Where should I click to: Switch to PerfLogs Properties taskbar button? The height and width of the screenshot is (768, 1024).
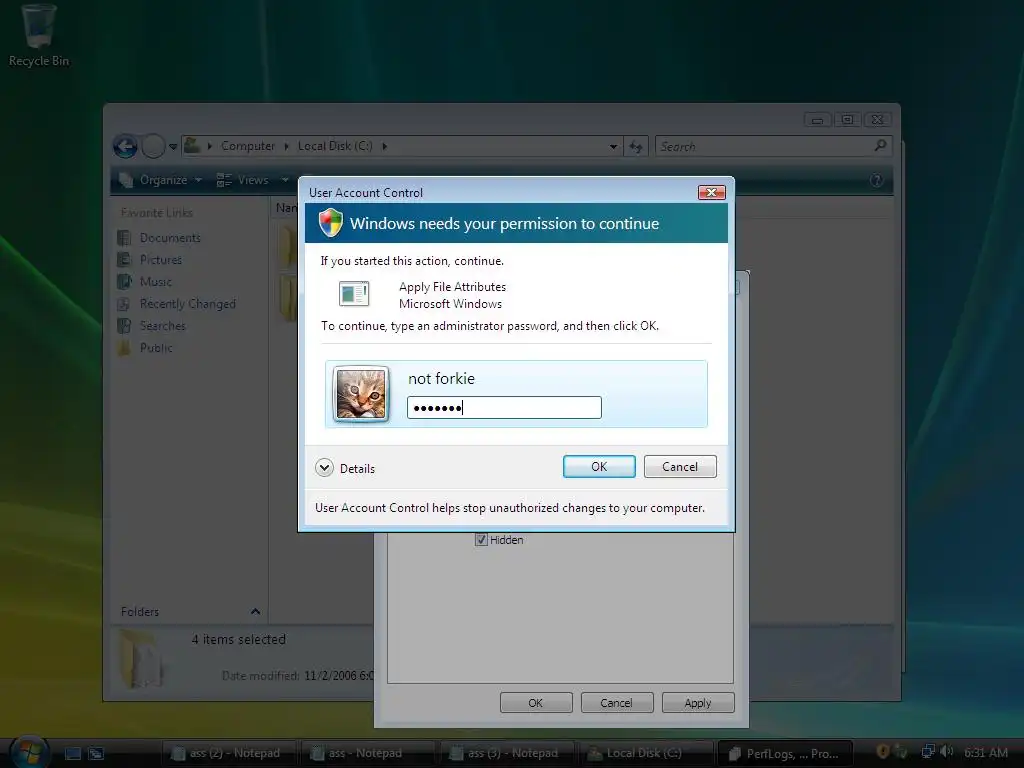[x=785, y=753]
